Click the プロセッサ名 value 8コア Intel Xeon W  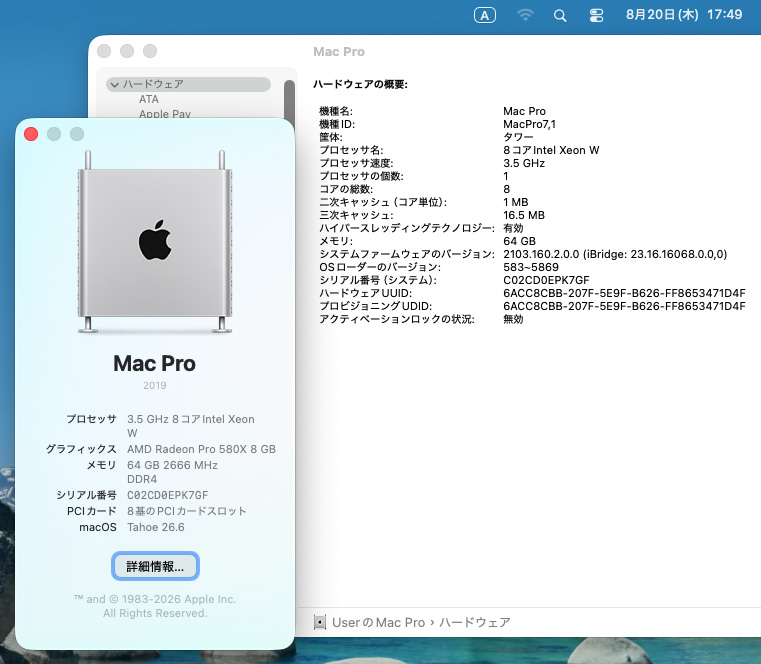551,150
